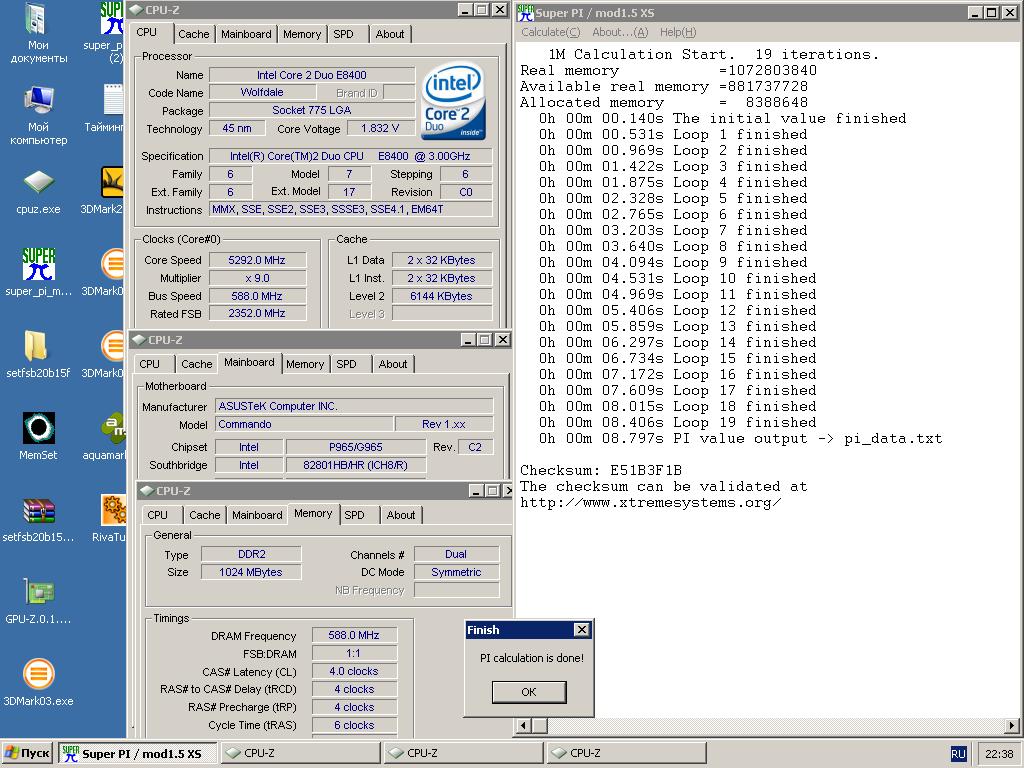The height and width of the screenshot is (768, 1024).
Task: Click the CAS# Latency value 4.0 clocks
Action: click(354, 671)
